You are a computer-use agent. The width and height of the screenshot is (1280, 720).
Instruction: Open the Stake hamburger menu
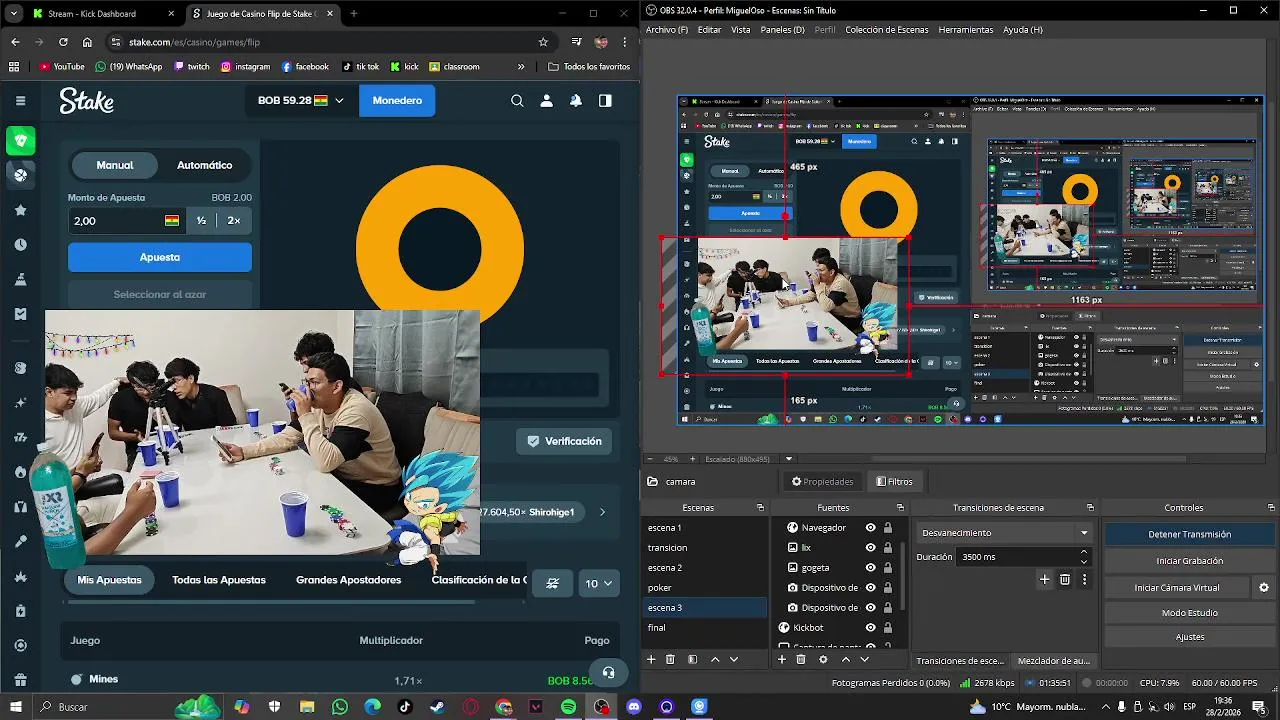(20, 100)
